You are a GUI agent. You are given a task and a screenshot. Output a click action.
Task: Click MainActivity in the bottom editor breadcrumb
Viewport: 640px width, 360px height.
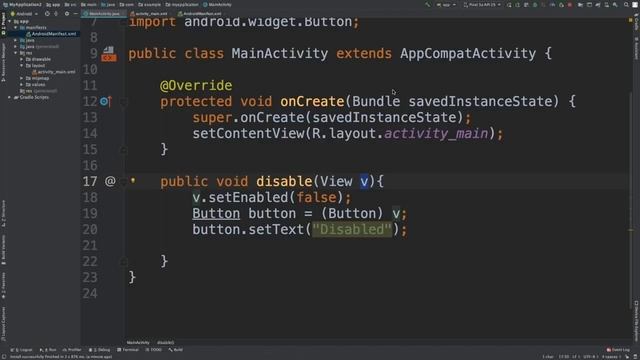138,342
